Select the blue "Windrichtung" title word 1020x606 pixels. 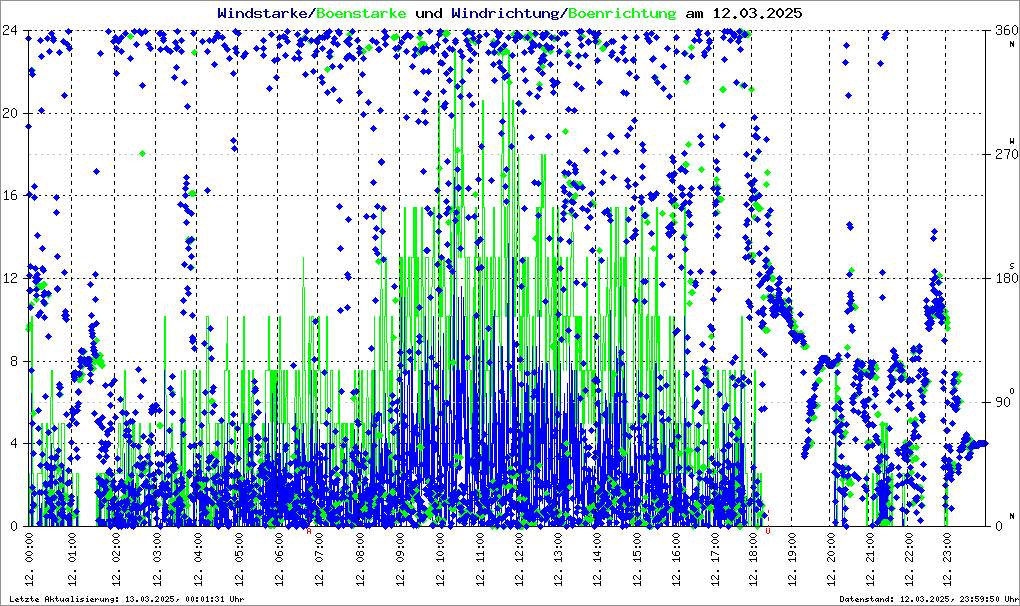507,13
